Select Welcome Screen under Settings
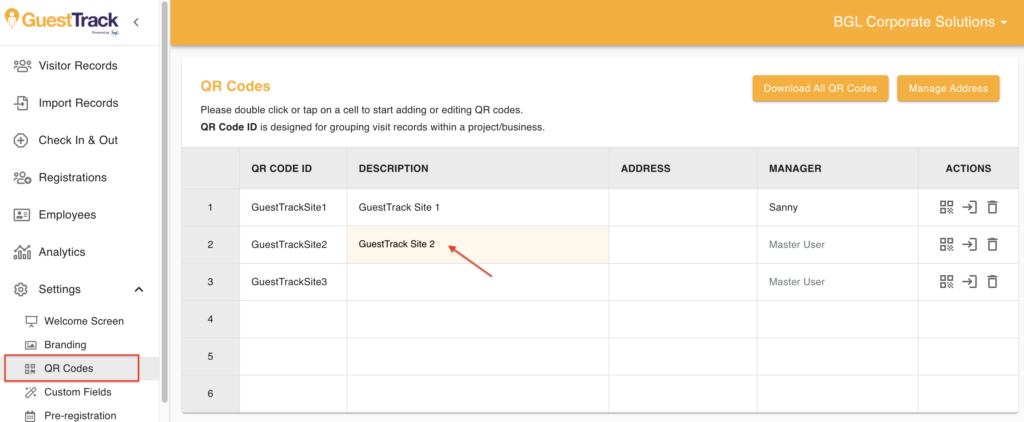 [84, 321]
